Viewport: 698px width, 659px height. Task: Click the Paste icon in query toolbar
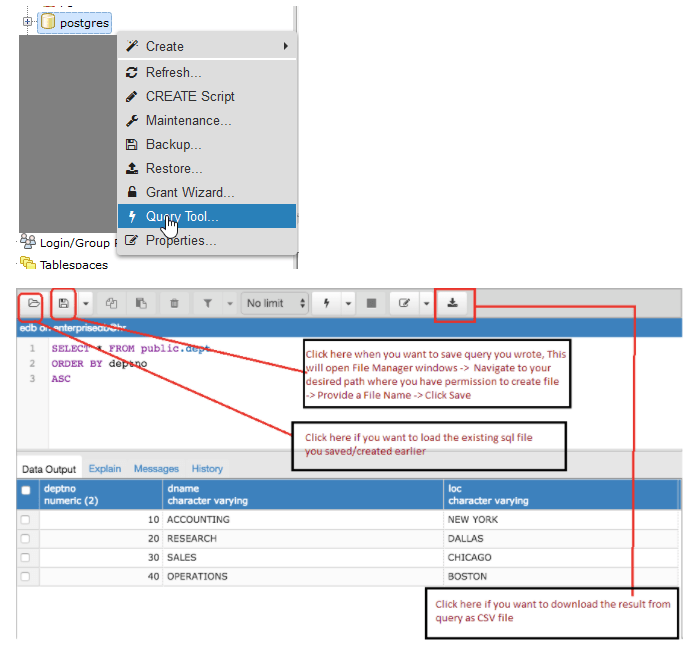[141, 303]
